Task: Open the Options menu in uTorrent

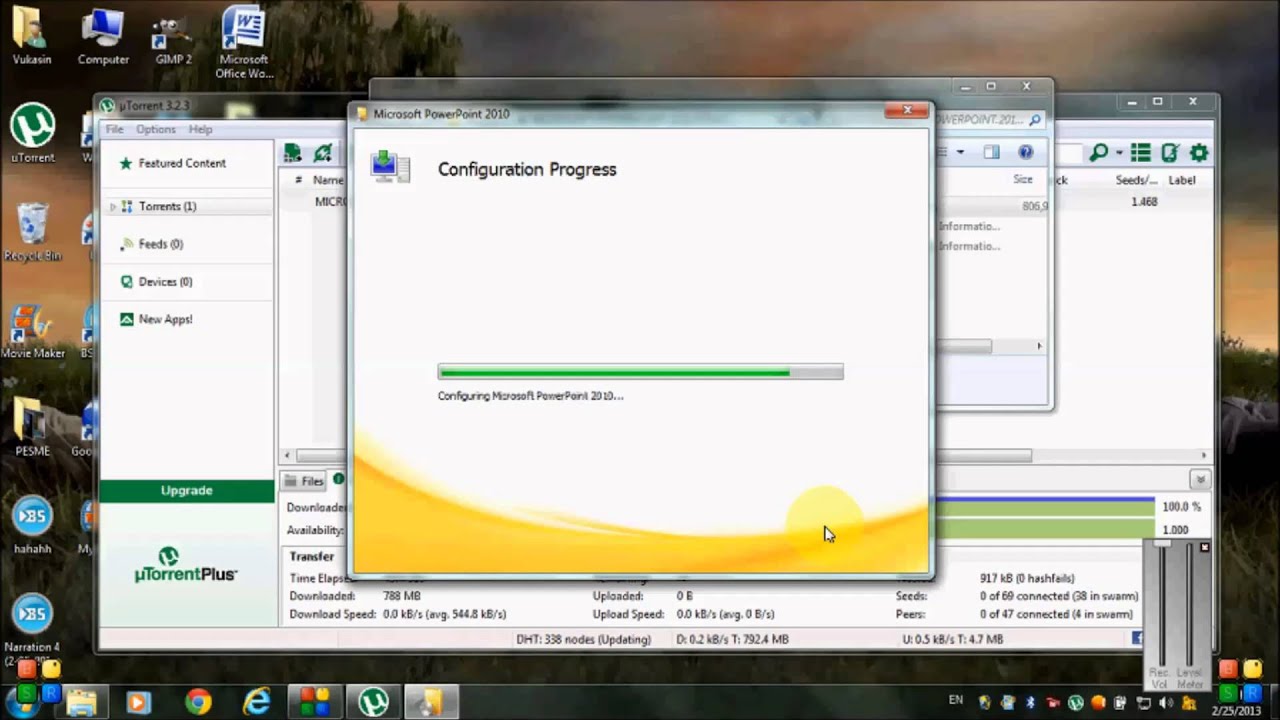Action: [156, 129]
